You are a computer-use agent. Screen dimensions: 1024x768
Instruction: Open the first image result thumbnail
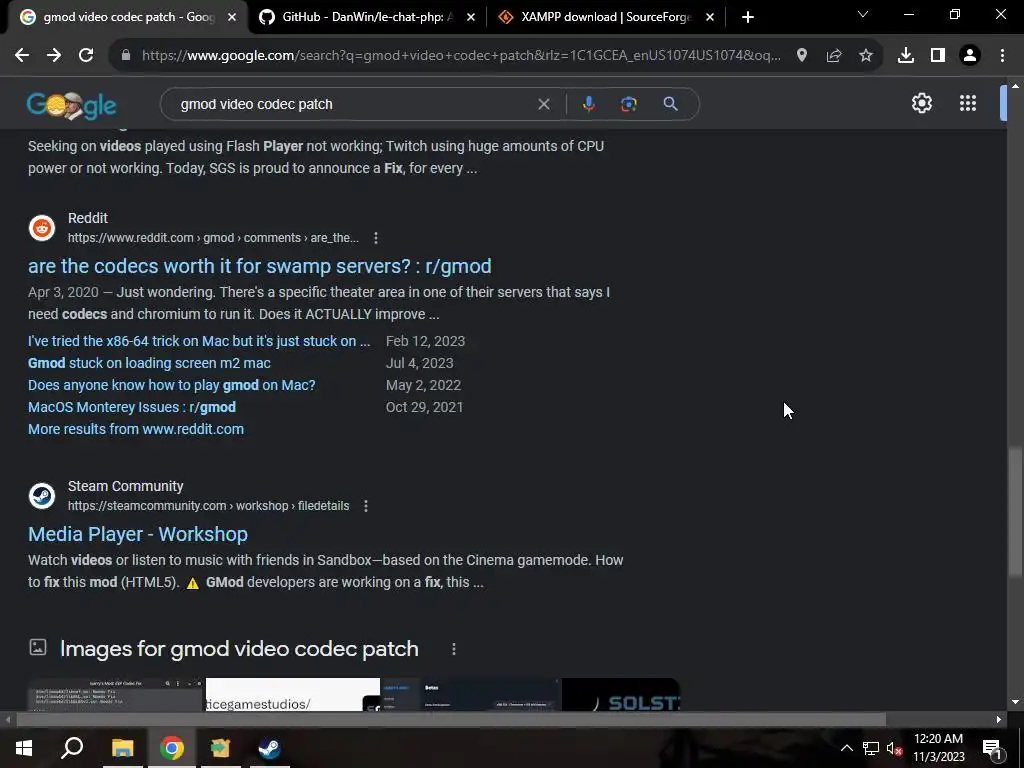[x=116, y=695]
